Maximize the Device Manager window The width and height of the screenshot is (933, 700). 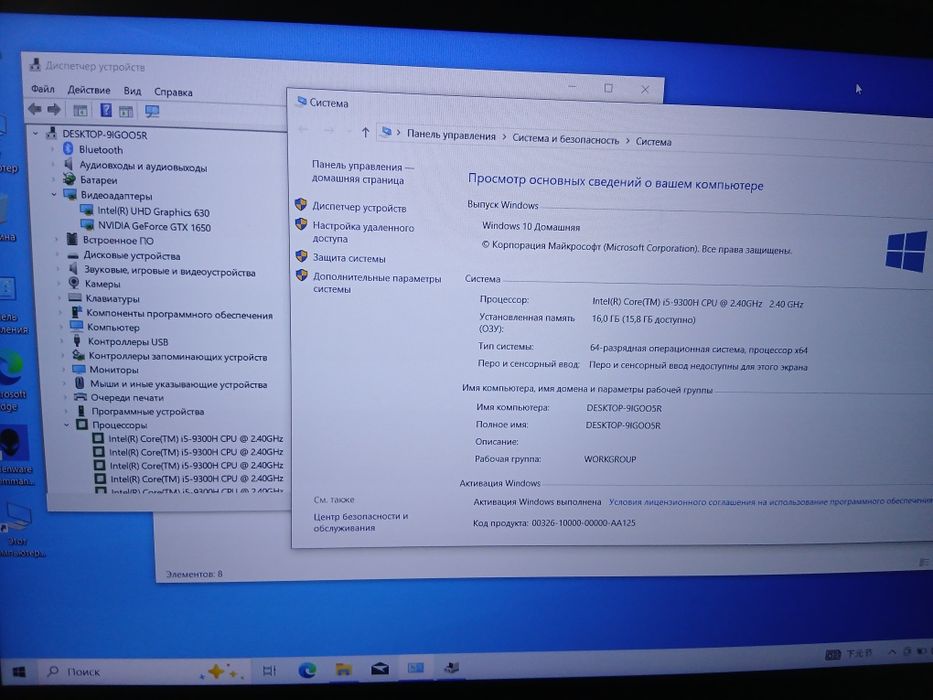(x=608, y=88)
